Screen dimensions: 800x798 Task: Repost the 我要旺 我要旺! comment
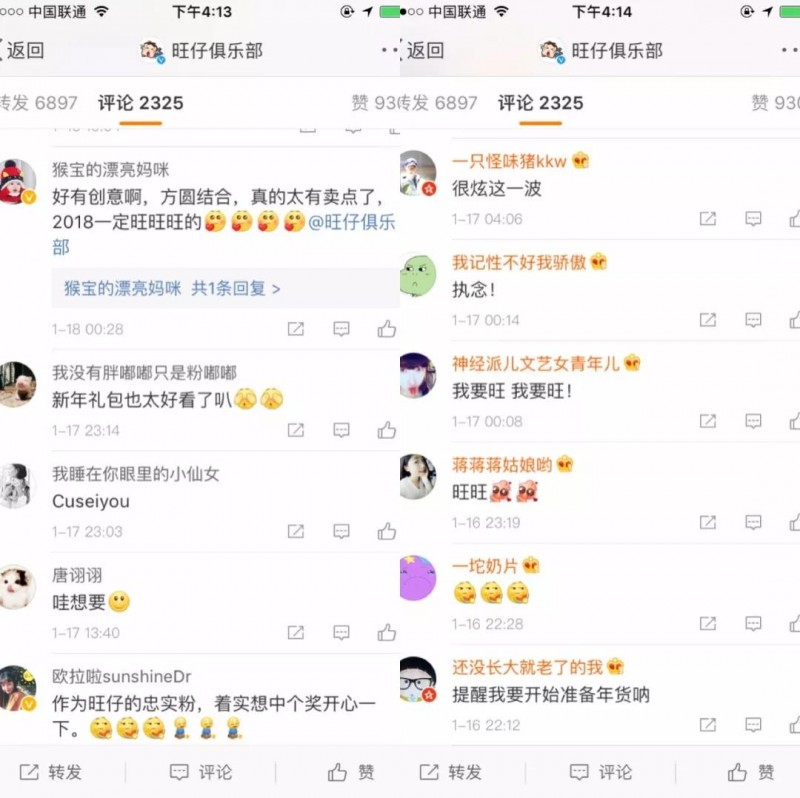pos(708,421)
